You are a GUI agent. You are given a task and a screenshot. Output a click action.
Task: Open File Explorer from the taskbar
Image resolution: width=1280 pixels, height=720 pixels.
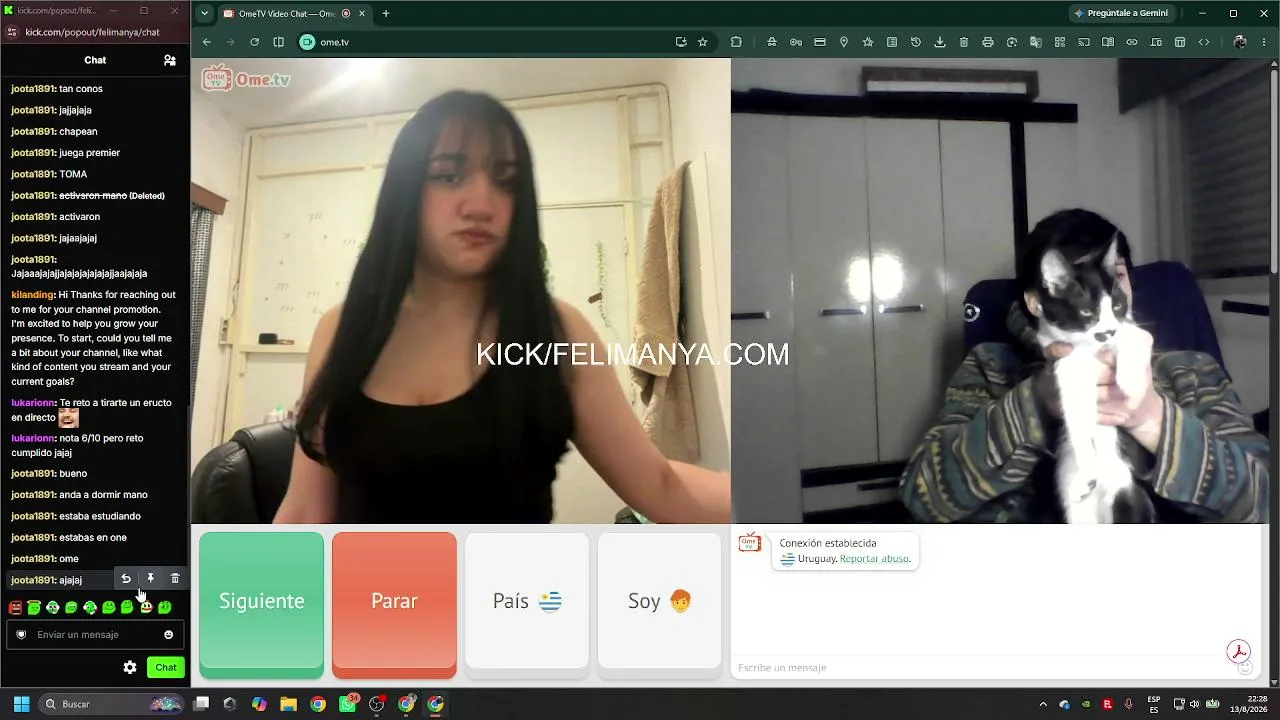click(x=288, y=704)
